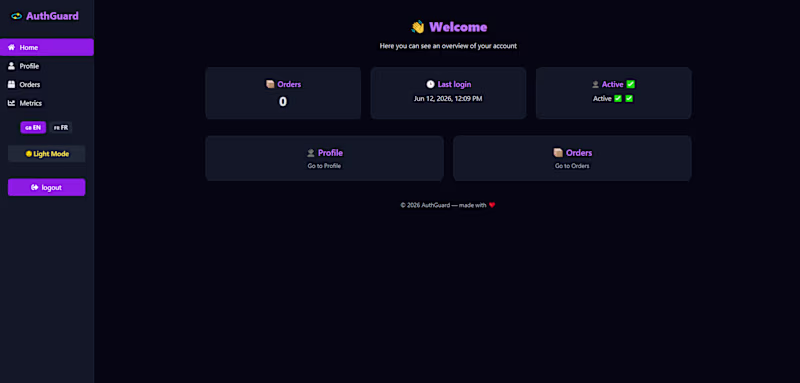Image resolution: width=800 pixels, height=383 pixels.
Task: Open the Home sidebar item
Action: pos(47,47)
